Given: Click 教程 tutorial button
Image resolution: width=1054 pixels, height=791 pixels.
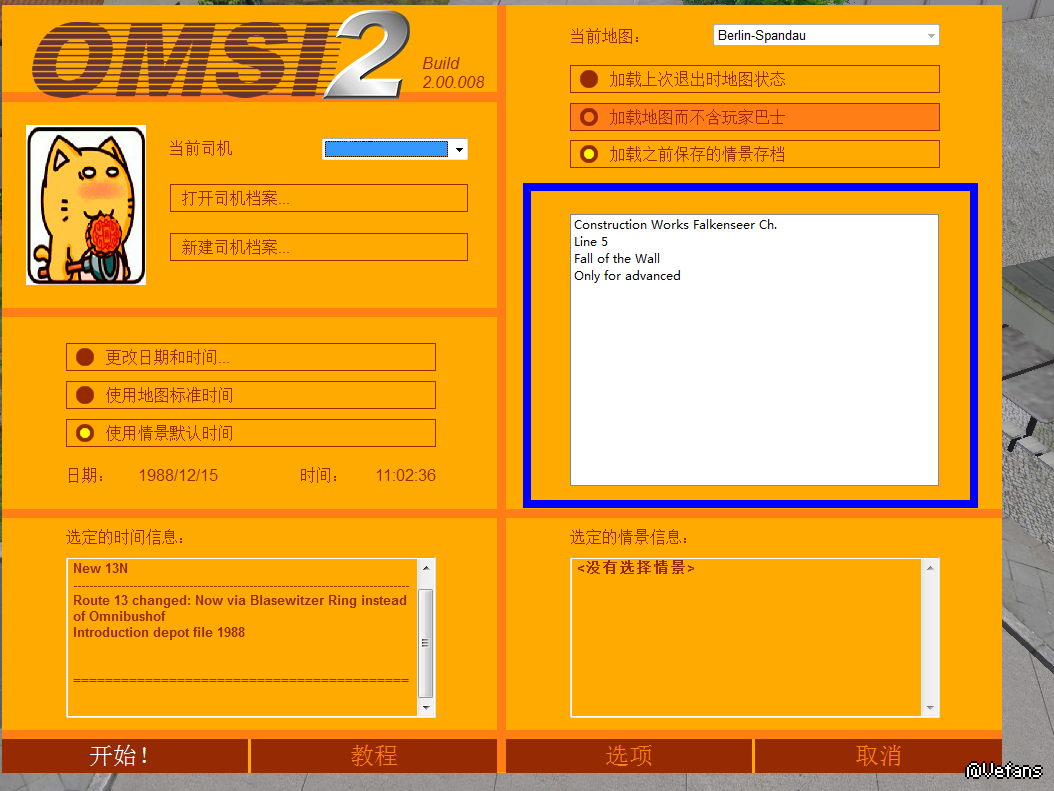Looking at the screenshot, I should point(374,755).
